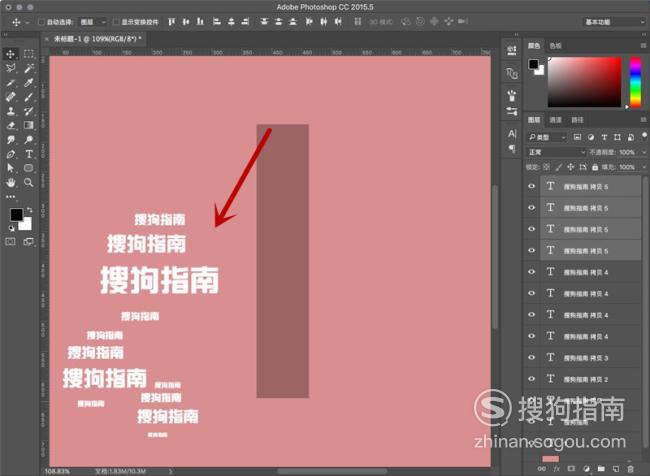Toggle the pixel layer filter icon
650x476 pixels.
coord(577,137)
